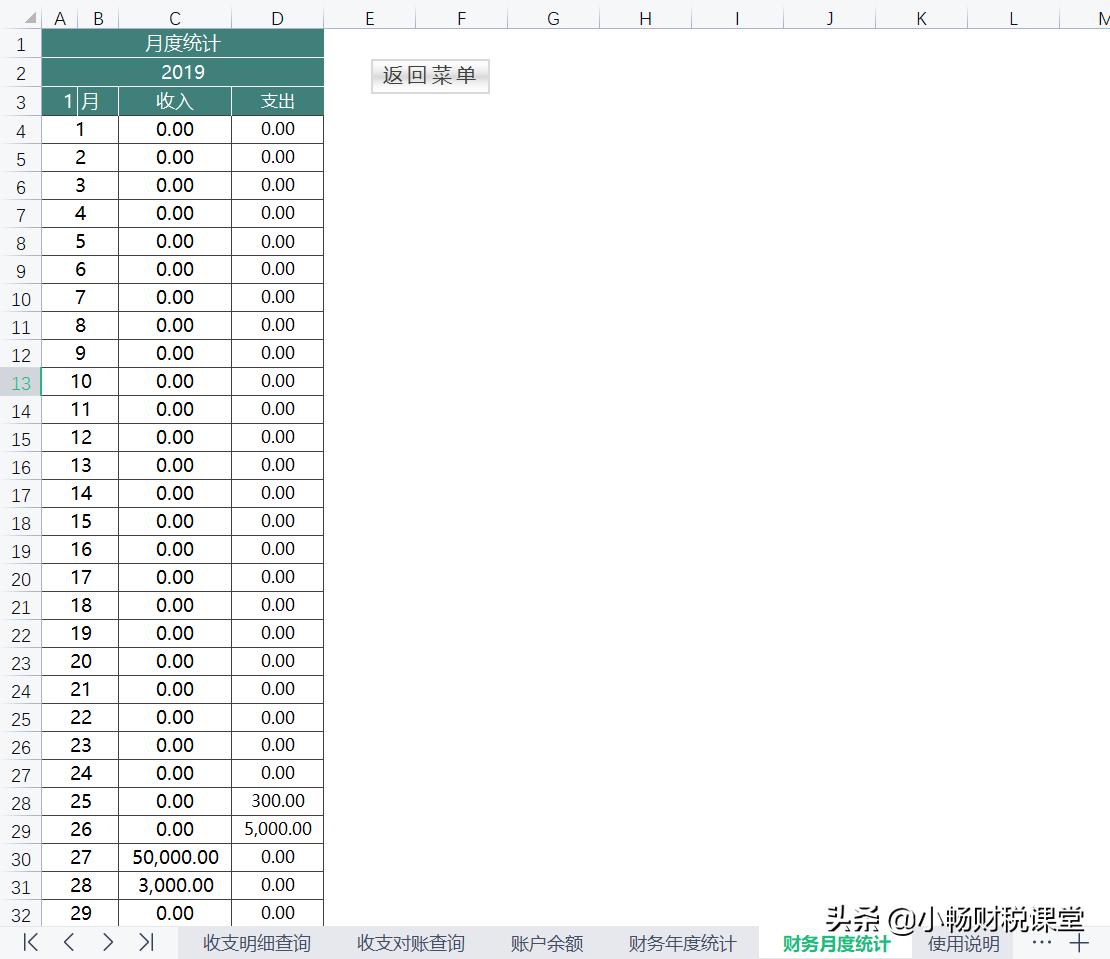Click the cell showing 5,000.00 expense

coord(277,829)
